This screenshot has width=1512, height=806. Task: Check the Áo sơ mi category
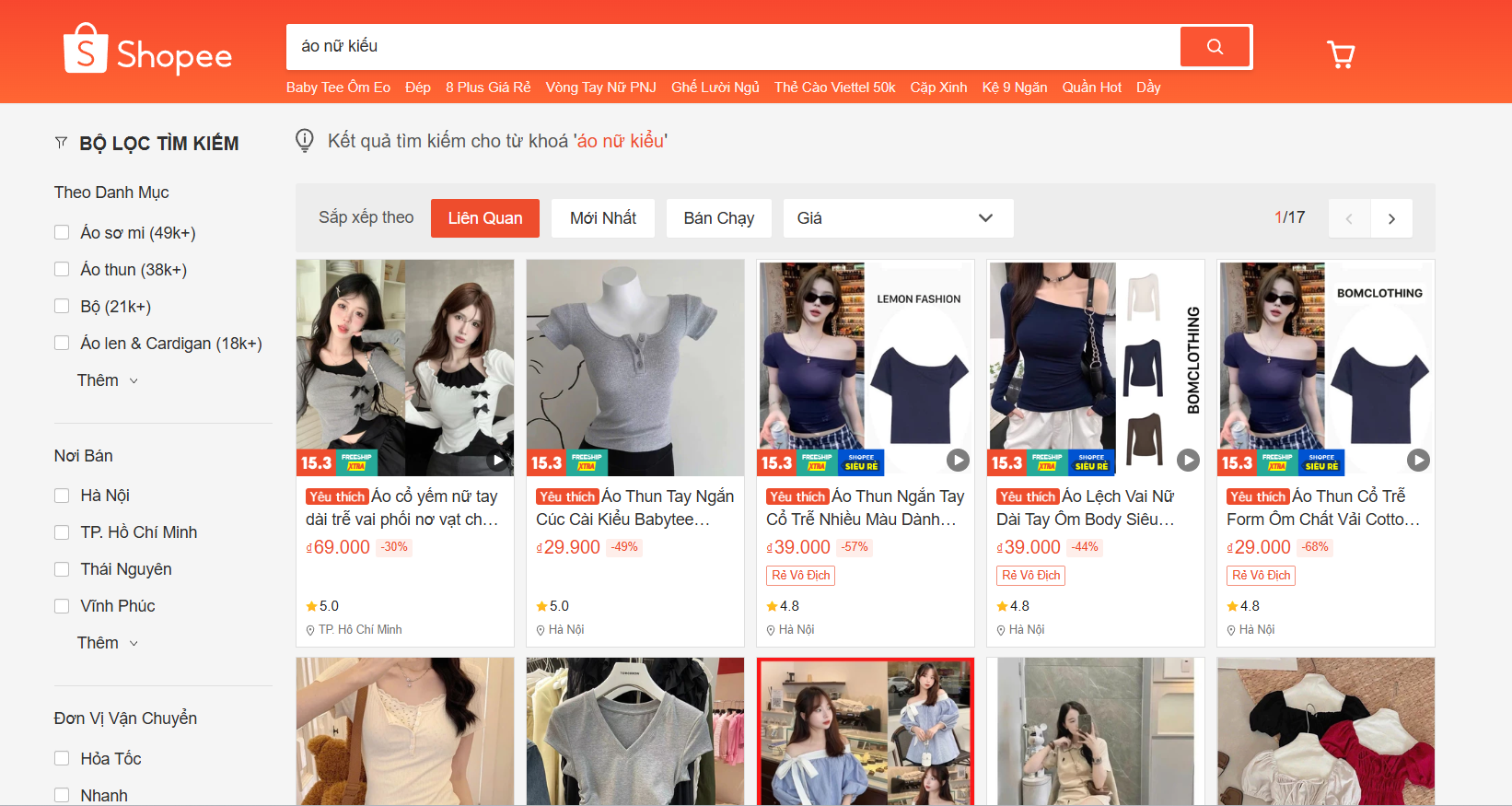tap(62, 232)
